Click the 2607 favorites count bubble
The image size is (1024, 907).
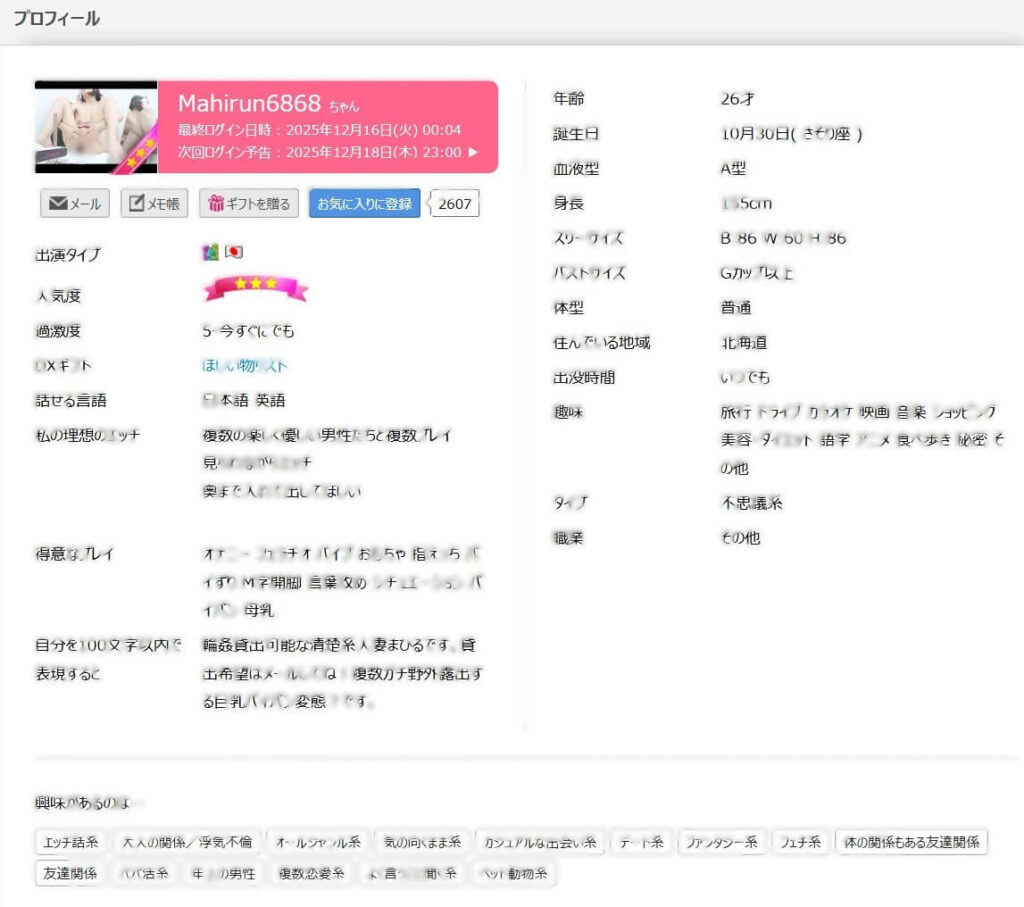coord(456,204)
